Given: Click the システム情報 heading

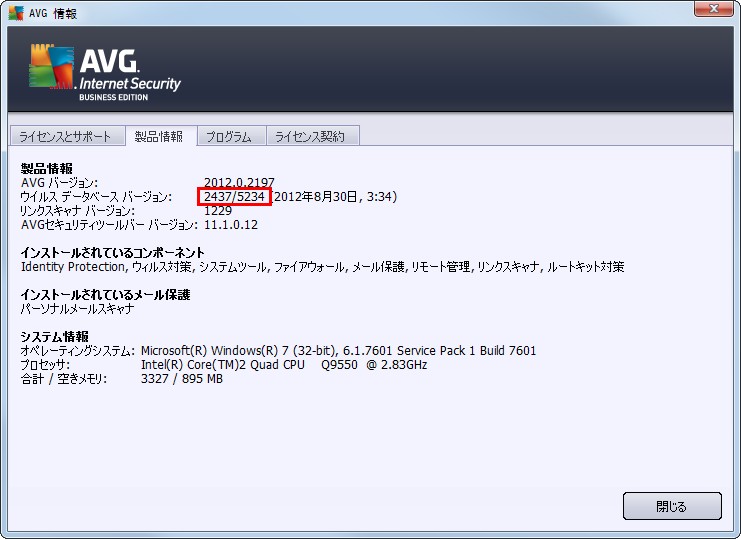Looking at the screenshot, I should (54, 336).
